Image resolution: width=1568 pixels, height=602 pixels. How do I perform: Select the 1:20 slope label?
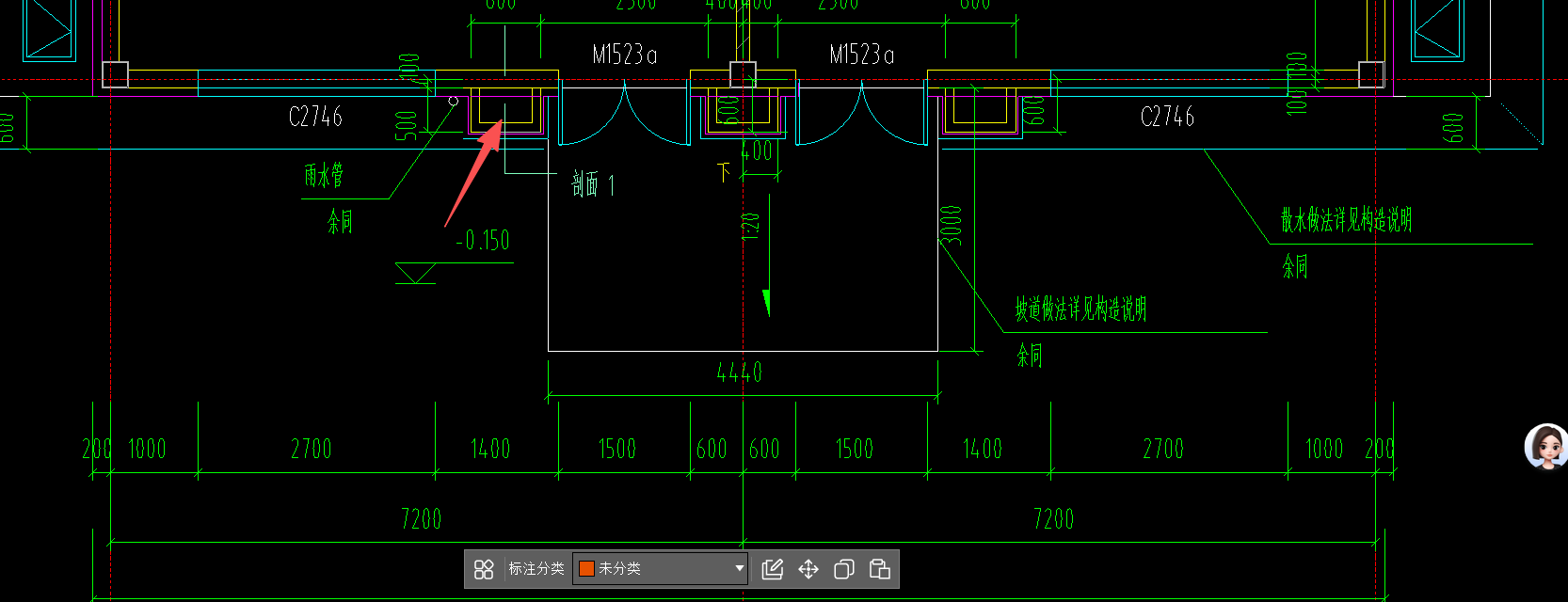click(751, 227)
